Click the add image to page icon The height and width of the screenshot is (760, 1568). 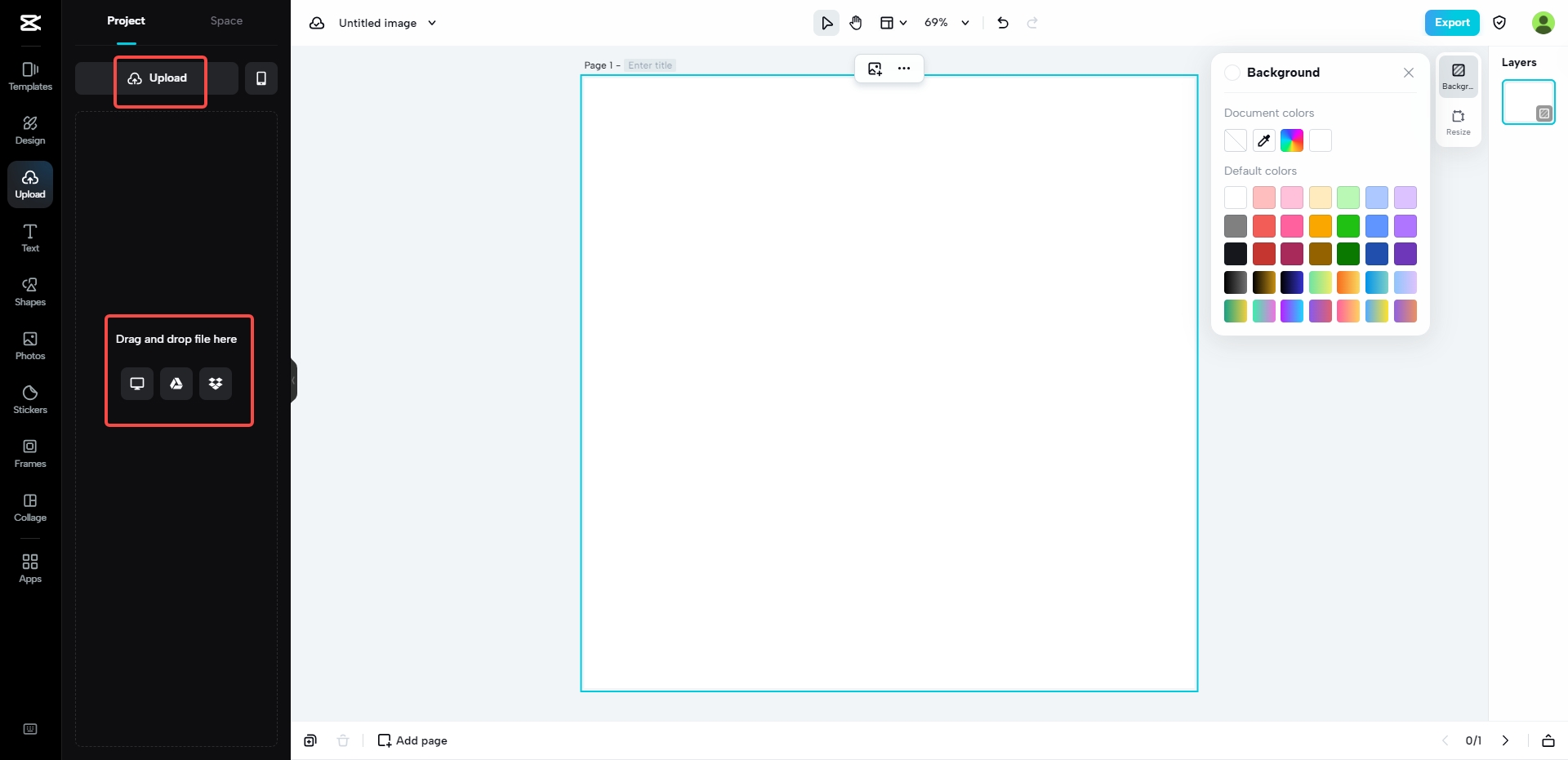coord(875,69)
